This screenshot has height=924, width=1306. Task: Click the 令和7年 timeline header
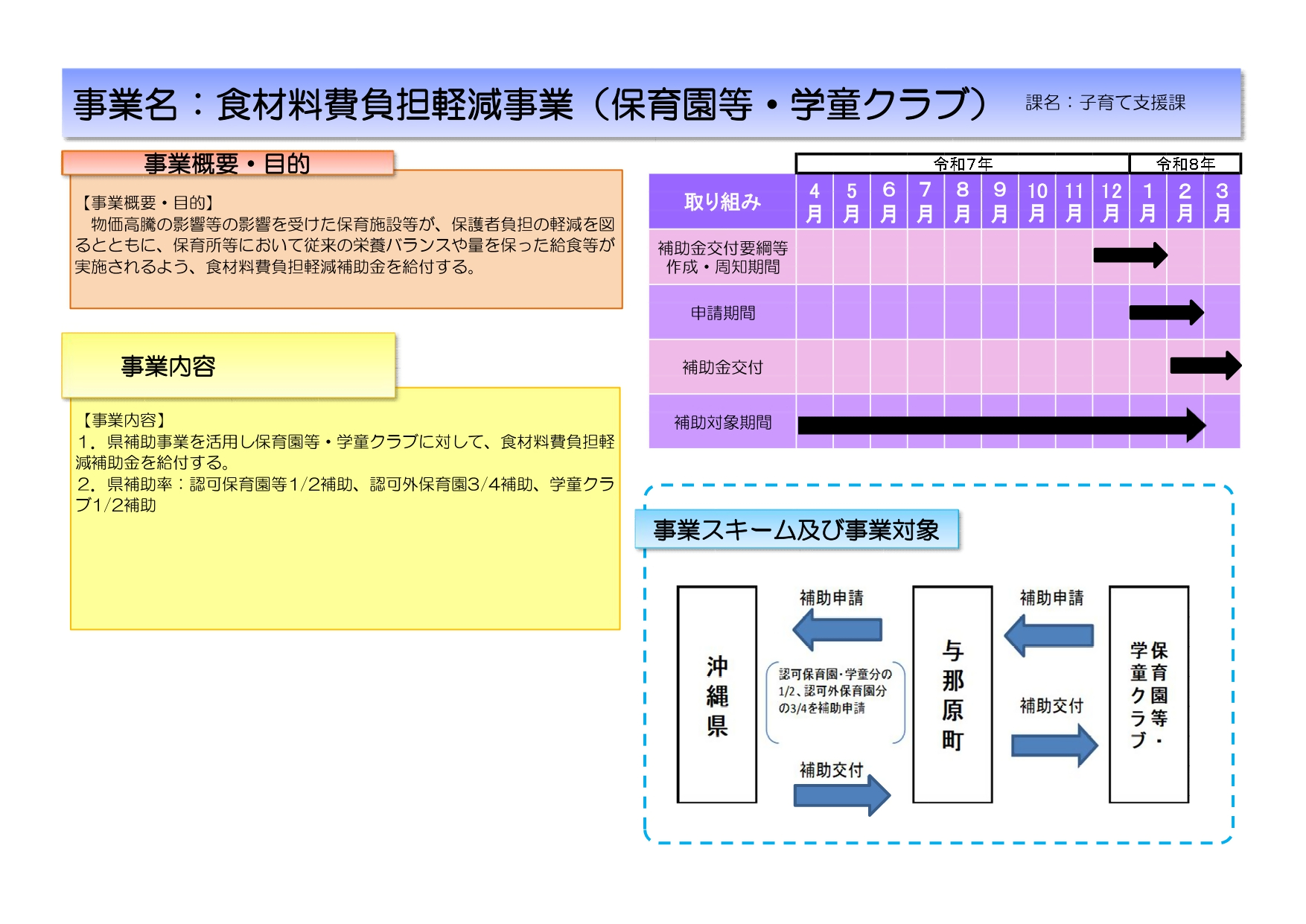962,163
